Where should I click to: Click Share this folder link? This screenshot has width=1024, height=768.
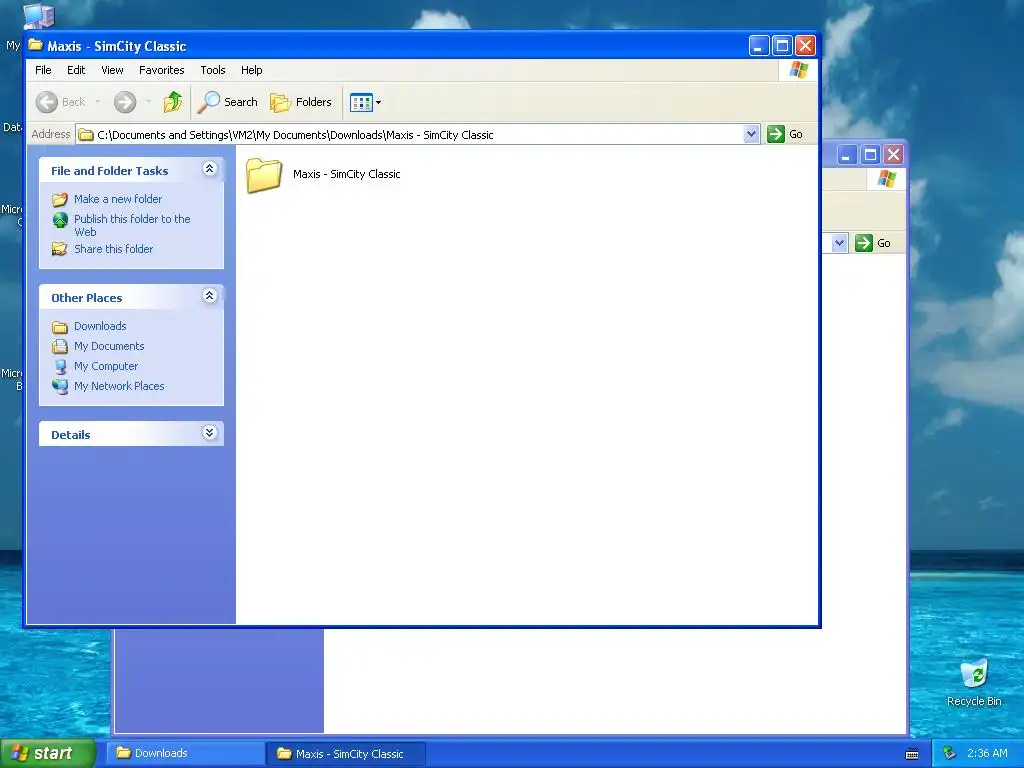pos(113,249)
